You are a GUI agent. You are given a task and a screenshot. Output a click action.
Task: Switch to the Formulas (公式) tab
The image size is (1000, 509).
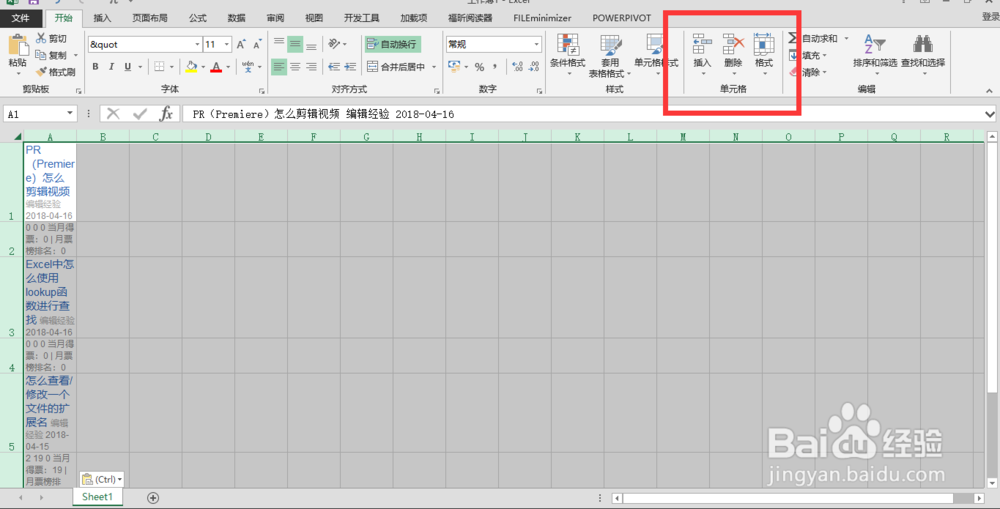tap(198, 18)
